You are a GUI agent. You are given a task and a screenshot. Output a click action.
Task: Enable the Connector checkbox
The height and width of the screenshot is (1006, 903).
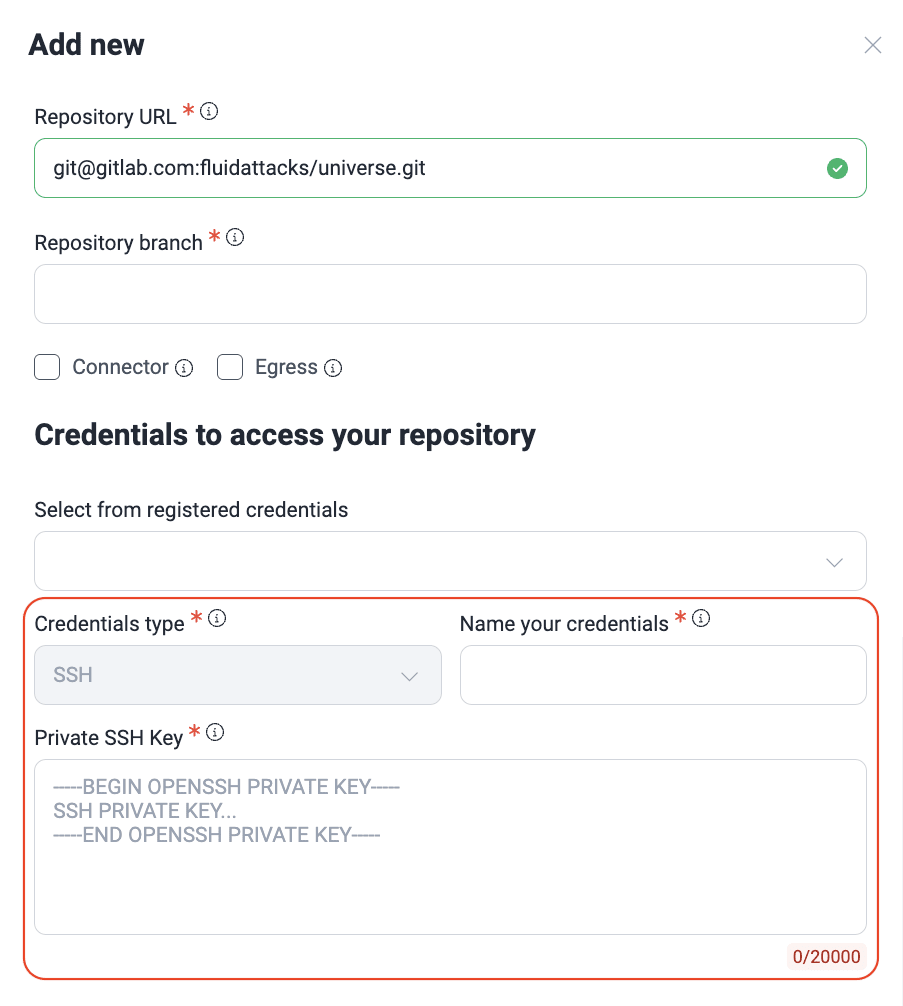(47, 367)
